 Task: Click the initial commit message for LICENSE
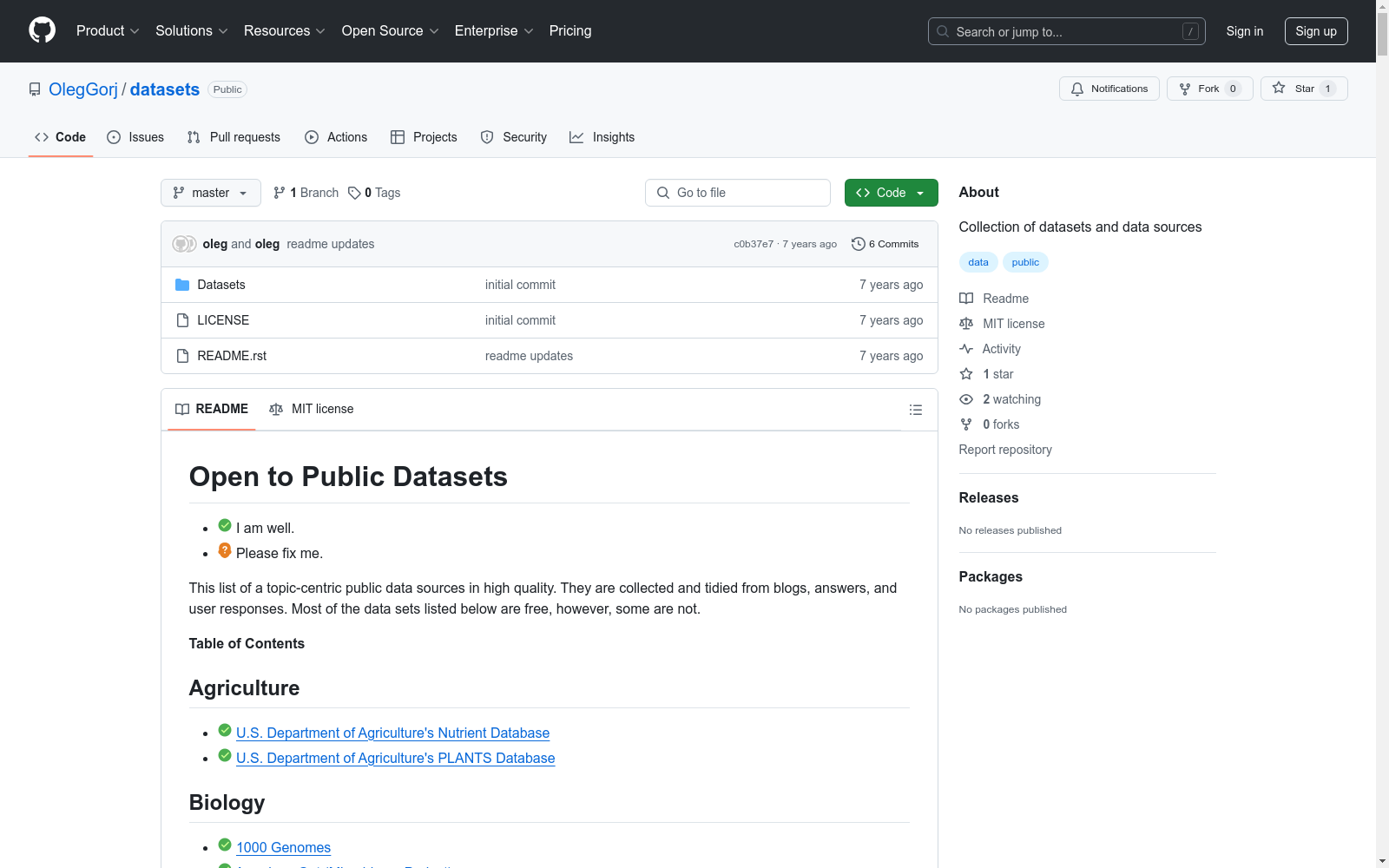pyautogui.click(x=520, y=320)
